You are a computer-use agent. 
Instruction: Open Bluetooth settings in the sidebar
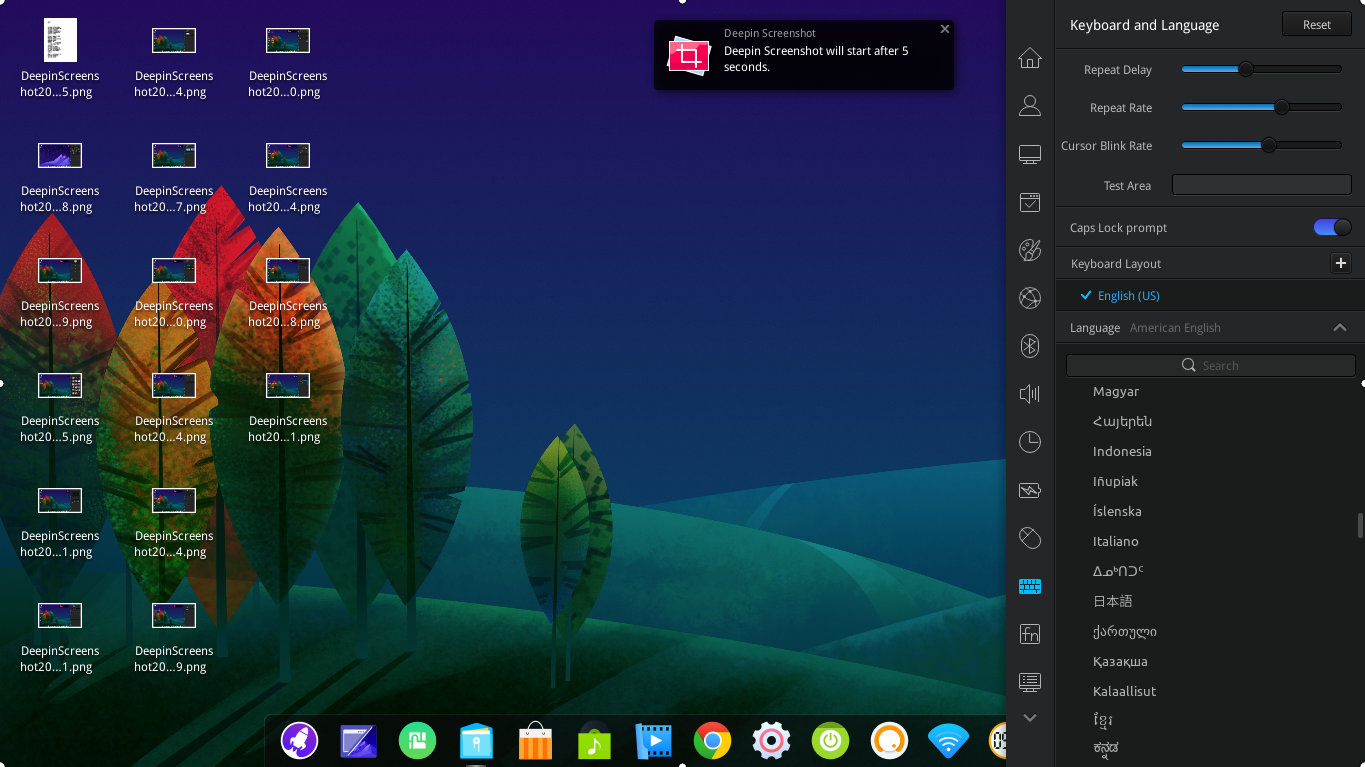tap(1029, 346)
